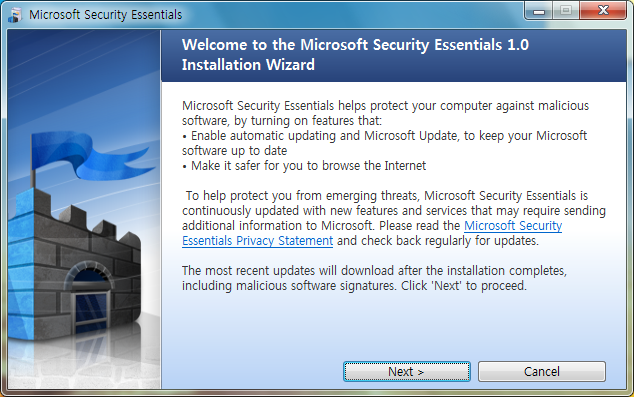Screen dimensions: 634x397
Task: Click the most recent updates paragraph
Action: pos(374,278)
